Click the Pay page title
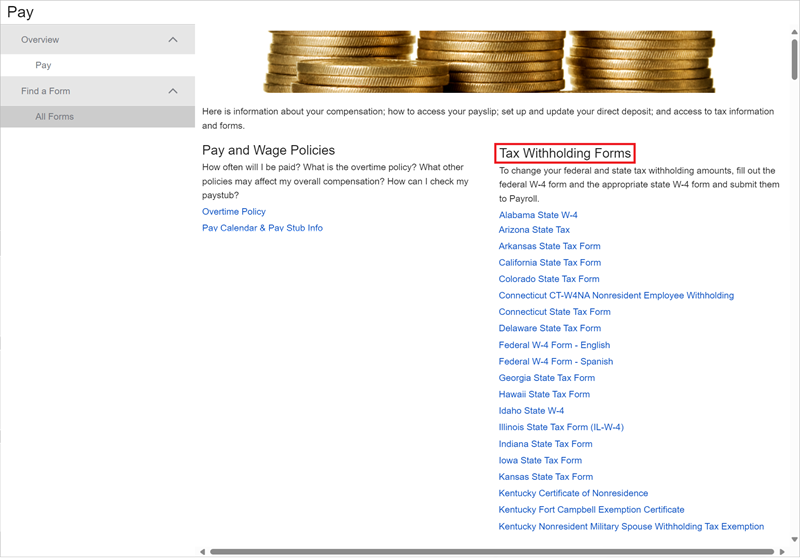This screenshot has height=558, width=800. [x=20, y=12]
